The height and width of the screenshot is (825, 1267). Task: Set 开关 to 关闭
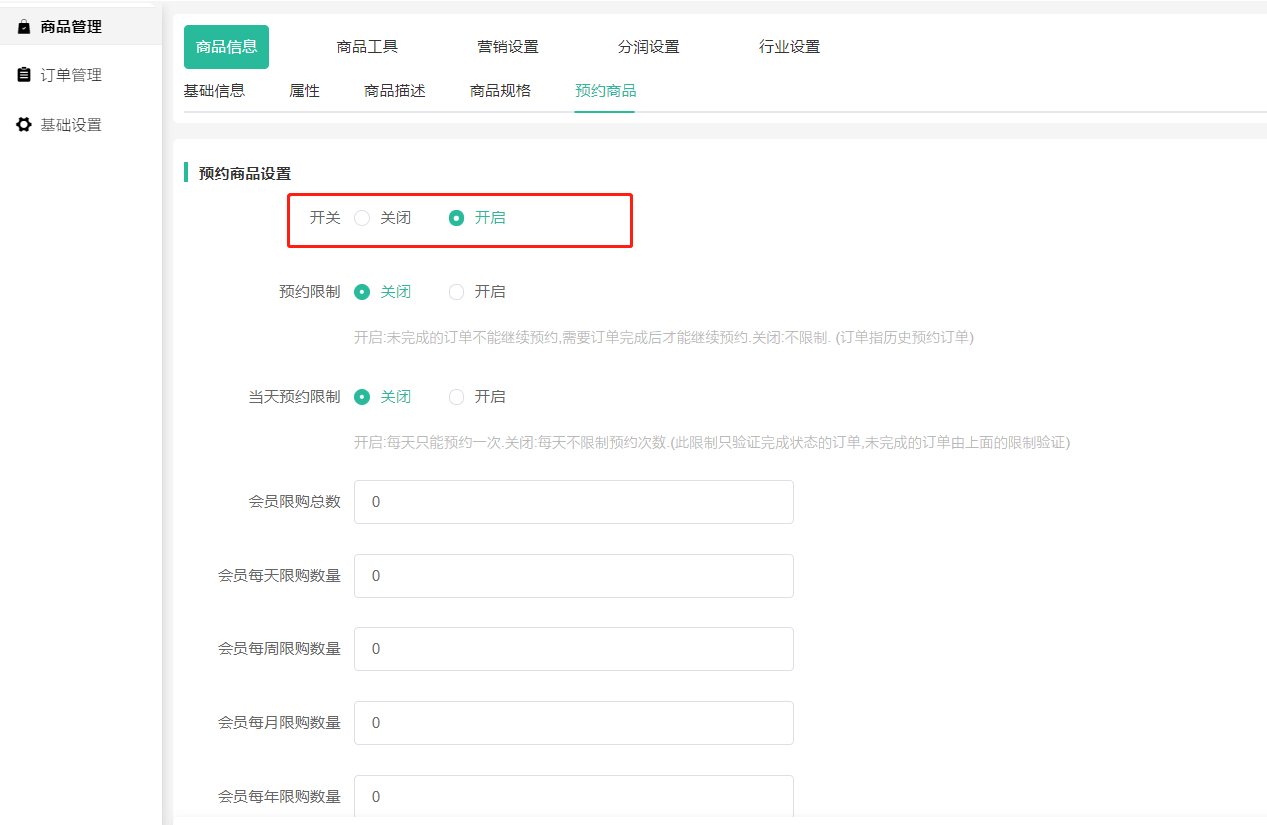click(383, 218)
